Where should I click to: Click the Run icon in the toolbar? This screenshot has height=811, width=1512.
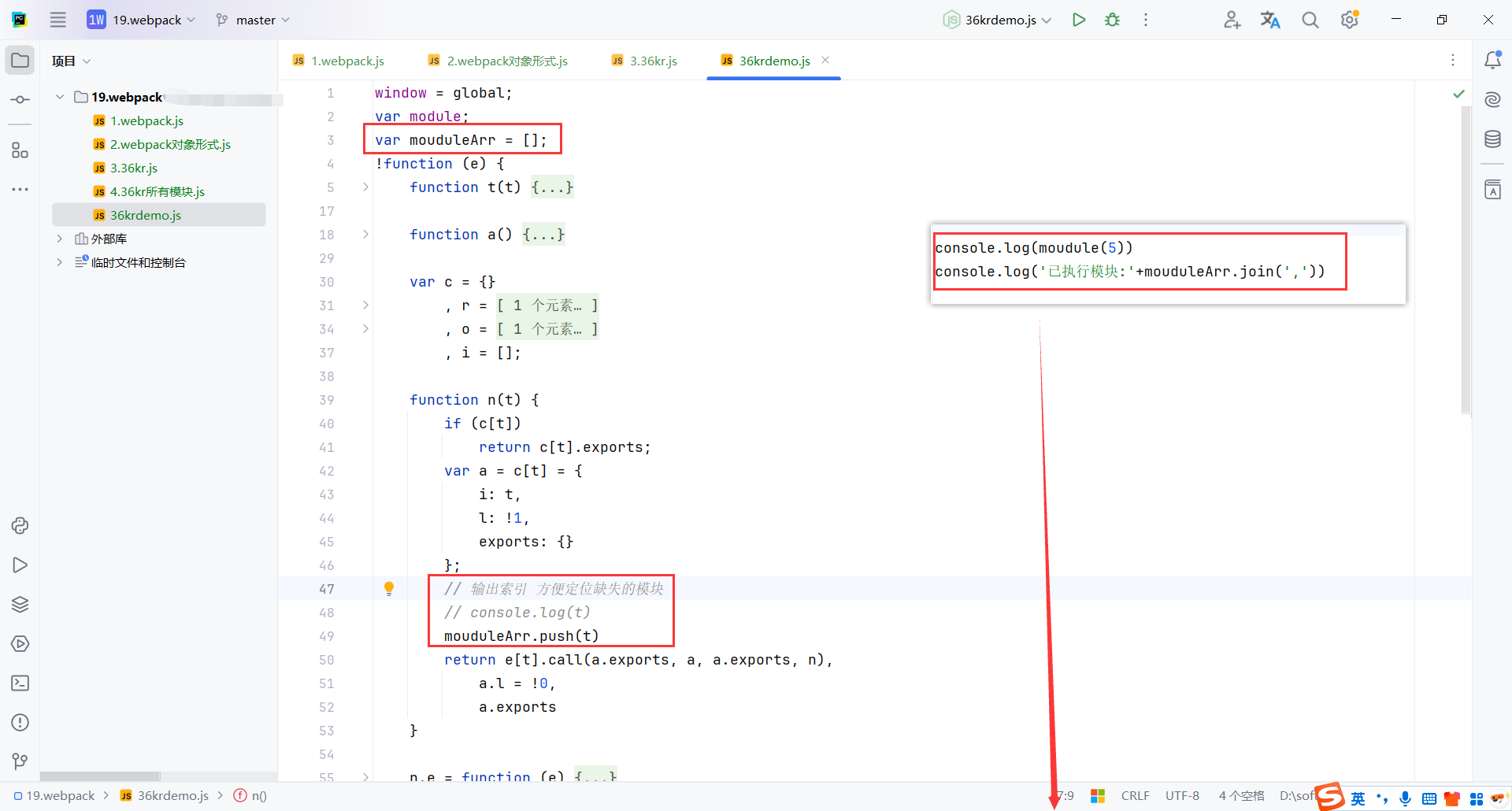coord(1080,20)
